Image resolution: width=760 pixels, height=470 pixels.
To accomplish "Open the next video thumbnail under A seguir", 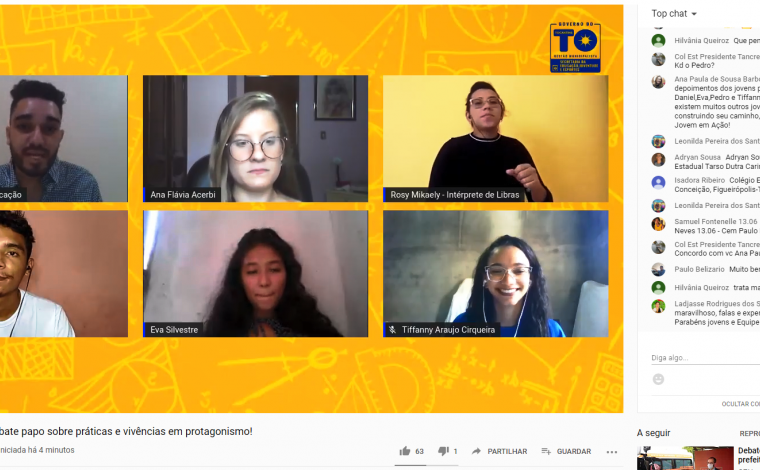I will coord(685,458).
